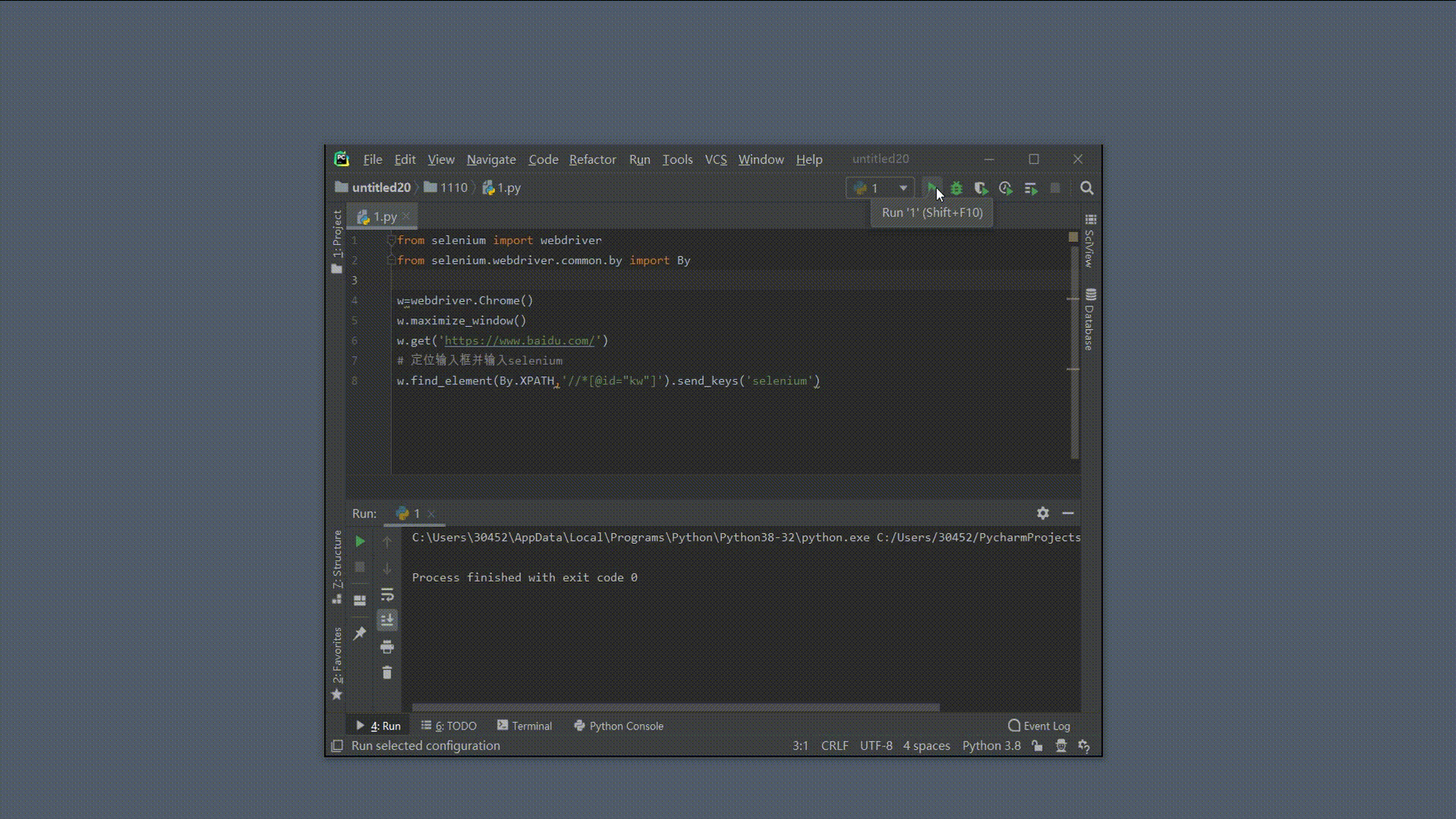Open the Python 3.8 interpreter selector
The image size is (1456, 819).
point(991,746)
